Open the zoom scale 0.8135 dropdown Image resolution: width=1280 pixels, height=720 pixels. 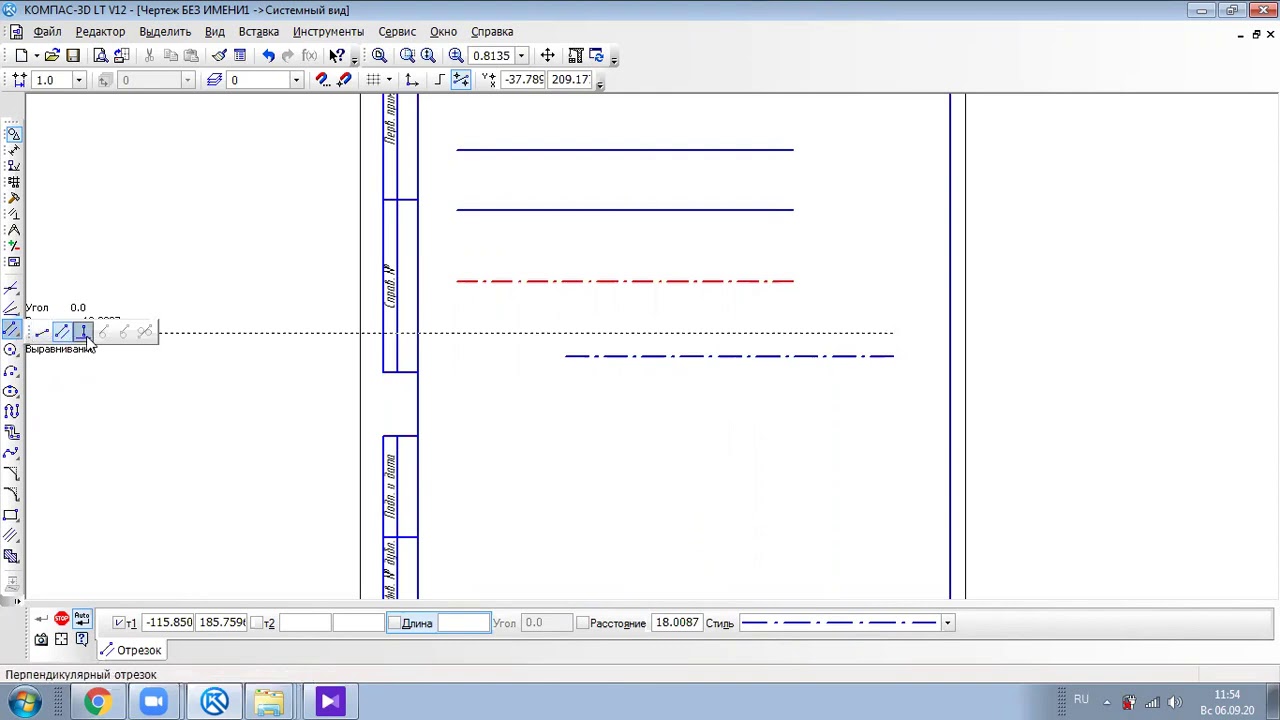point(521,55)
